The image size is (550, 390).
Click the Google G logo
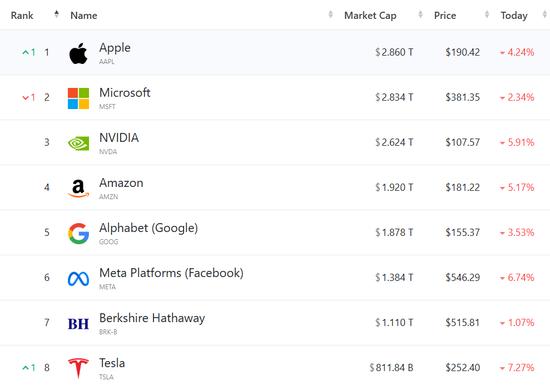point(78,233)
